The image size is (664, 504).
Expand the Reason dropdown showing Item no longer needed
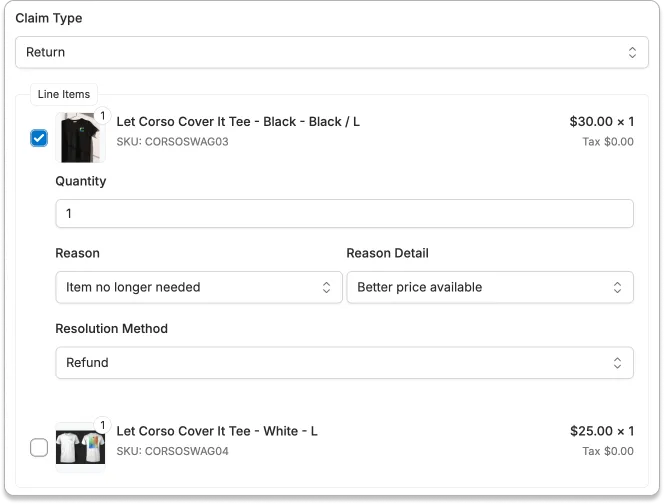[x=199, y=287]
